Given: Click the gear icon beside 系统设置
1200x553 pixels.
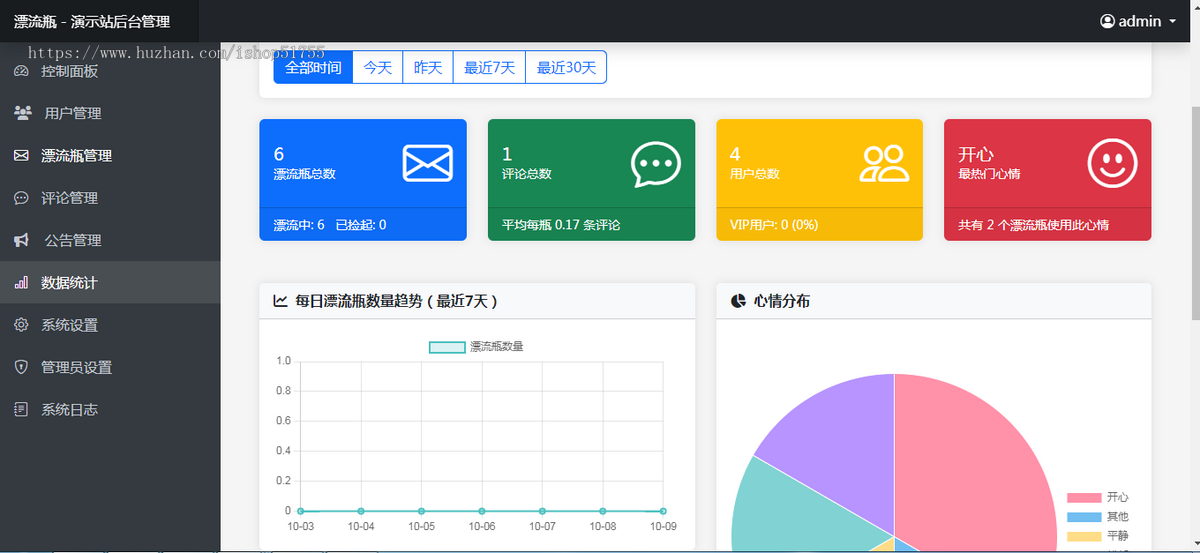Looking at the screenshot, I should (21, 325).
